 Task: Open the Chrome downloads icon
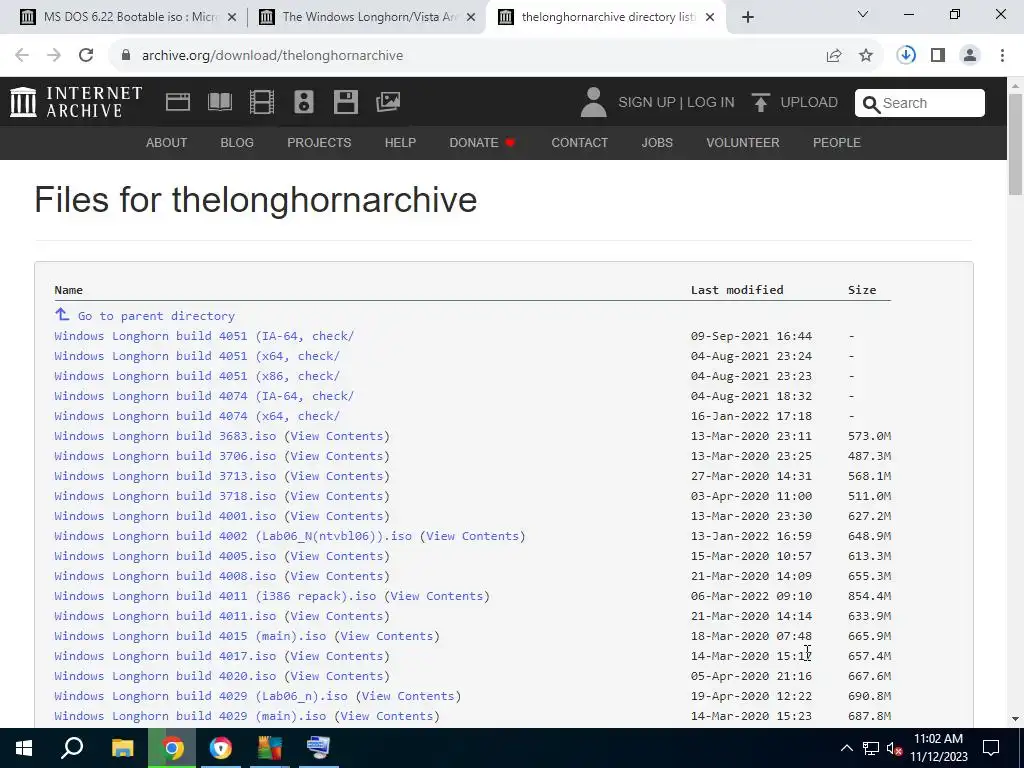point(906,55)
